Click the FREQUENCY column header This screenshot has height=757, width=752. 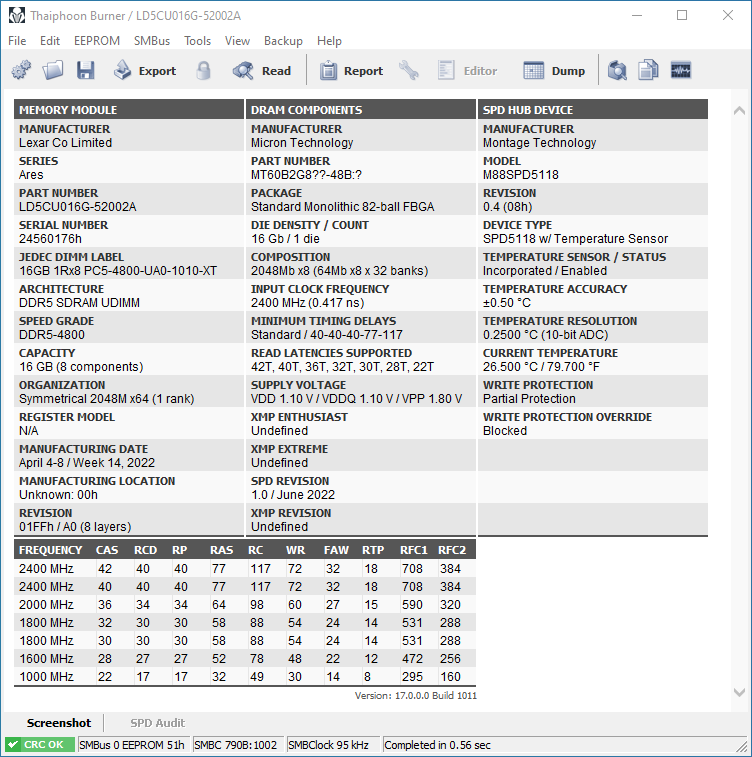point(51,550)
